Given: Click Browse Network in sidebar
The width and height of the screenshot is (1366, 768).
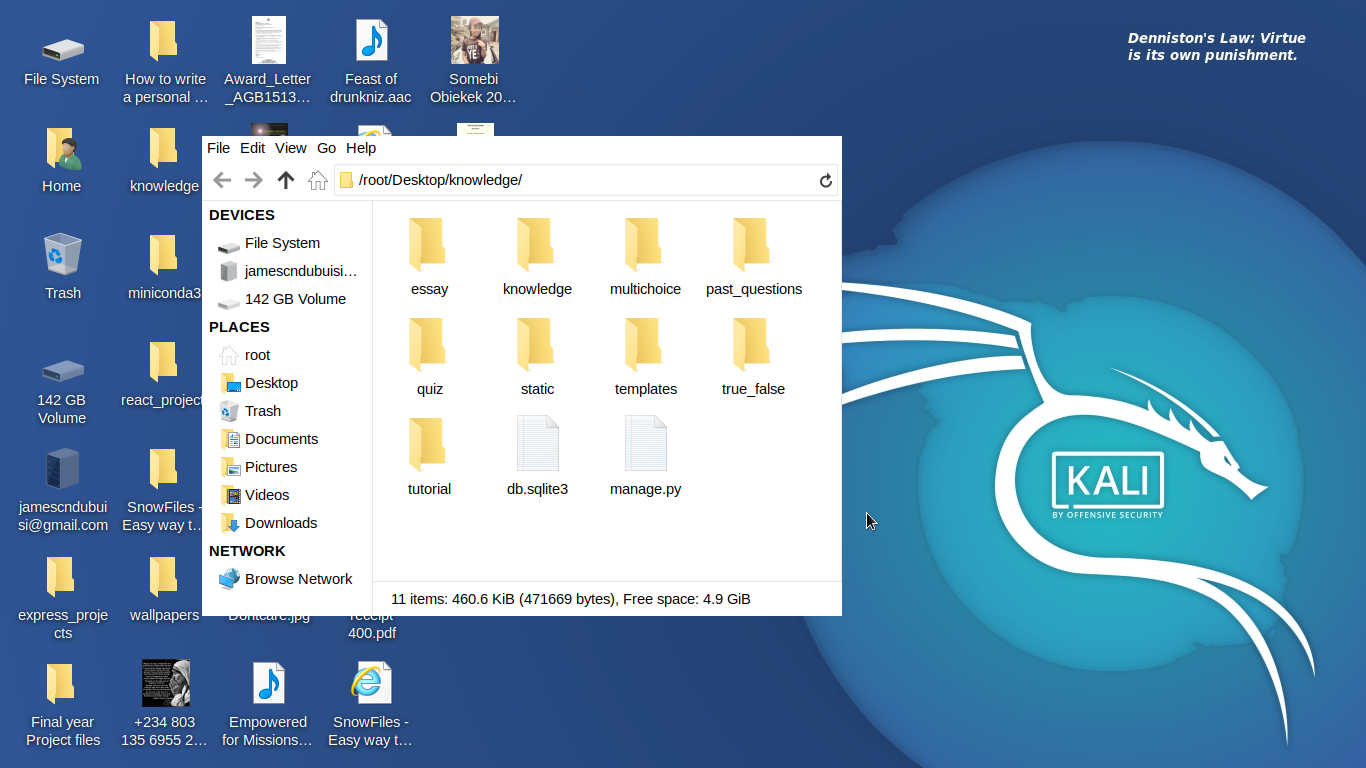Looking at the screenshot, I should (x=298, y=579).
